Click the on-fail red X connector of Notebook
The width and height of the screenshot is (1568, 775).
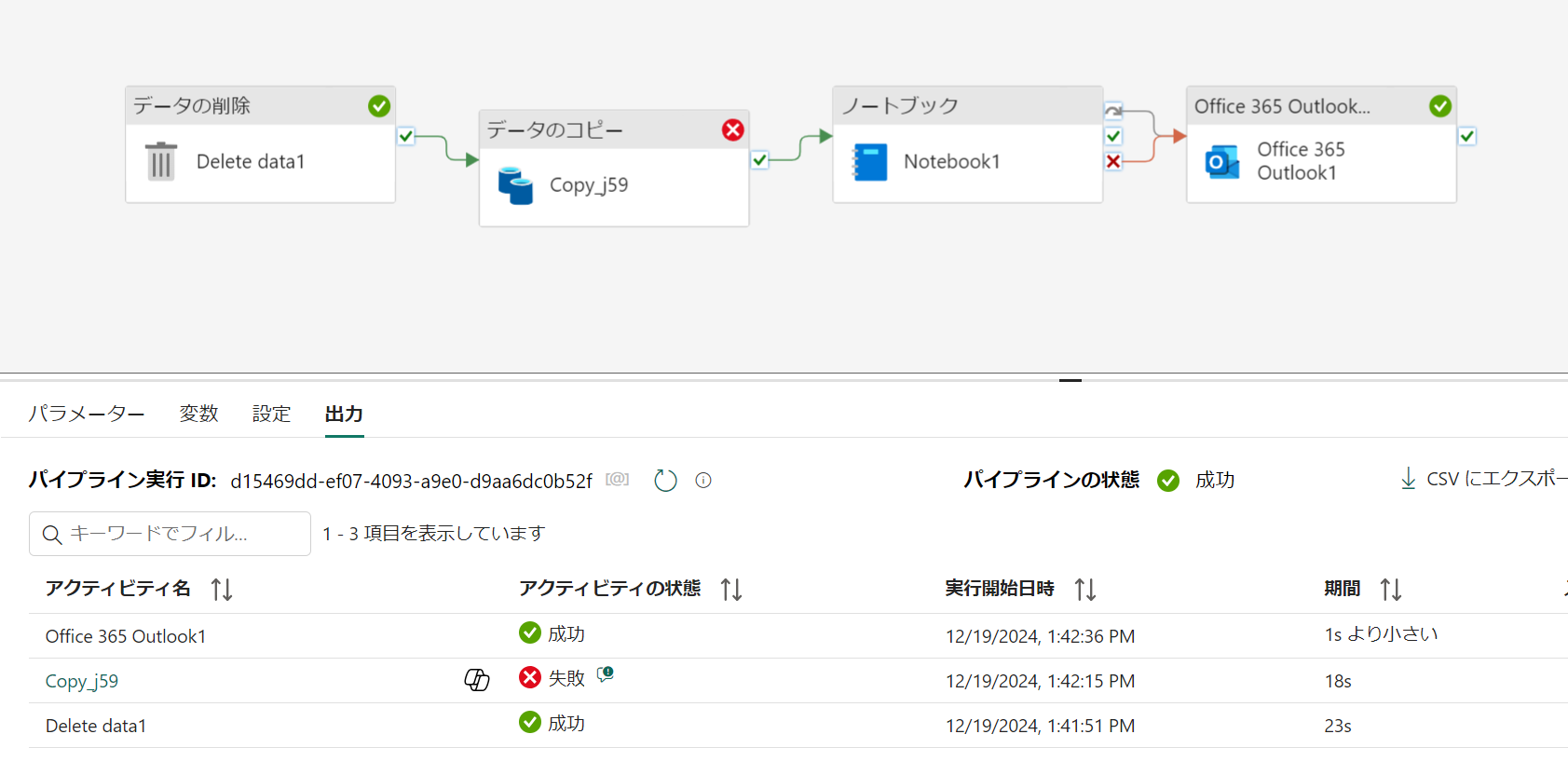point(1113,161)
